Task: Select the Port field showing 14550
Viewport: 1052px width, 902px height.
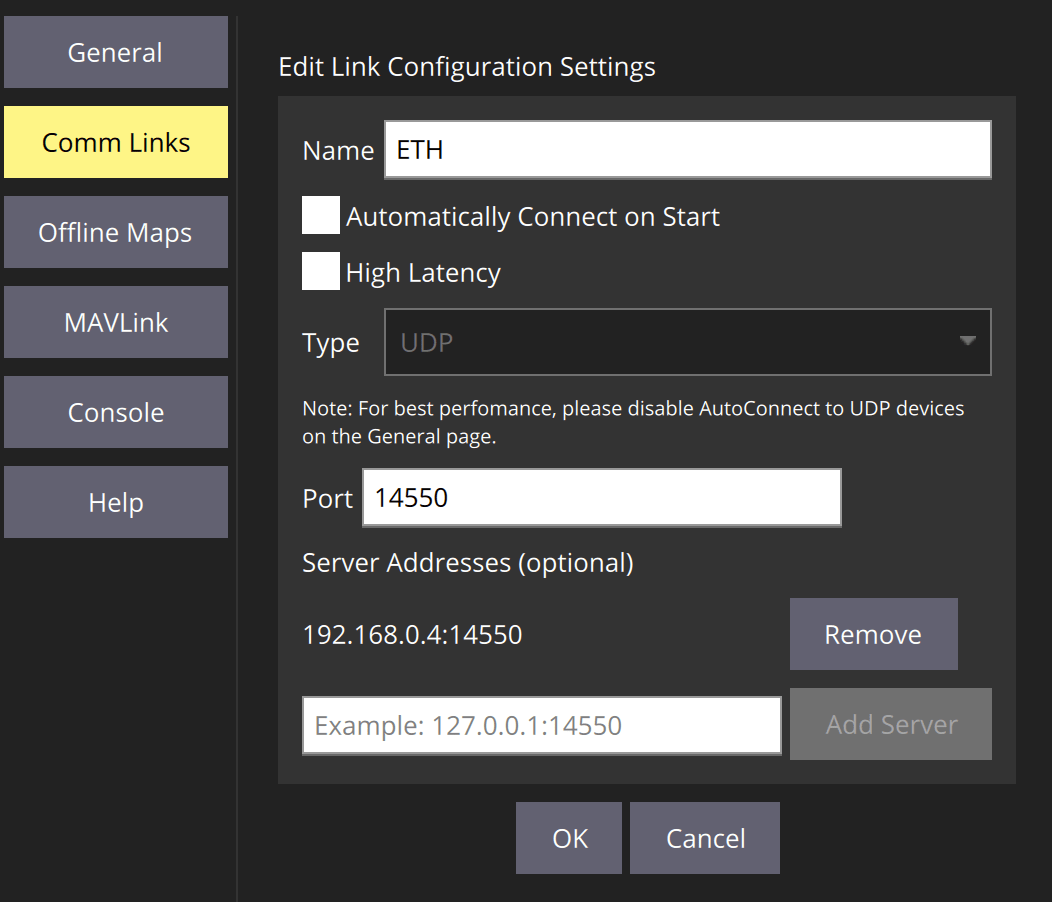Action: click(600, 497)
